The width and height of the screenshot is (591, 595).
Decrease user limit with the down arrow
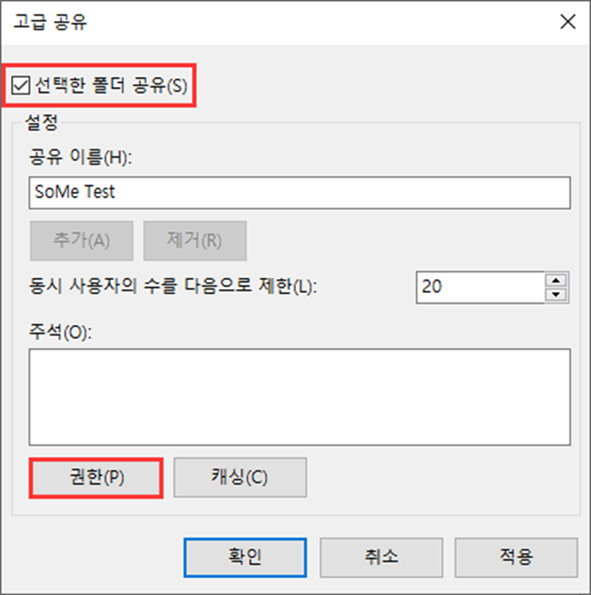[556, 294]
